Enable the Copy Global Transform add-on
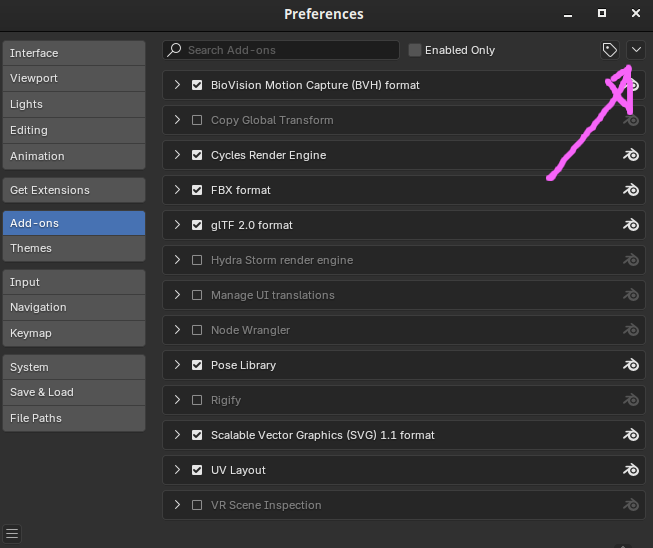This screenshot has width=653, height=548. coord(197,120)
